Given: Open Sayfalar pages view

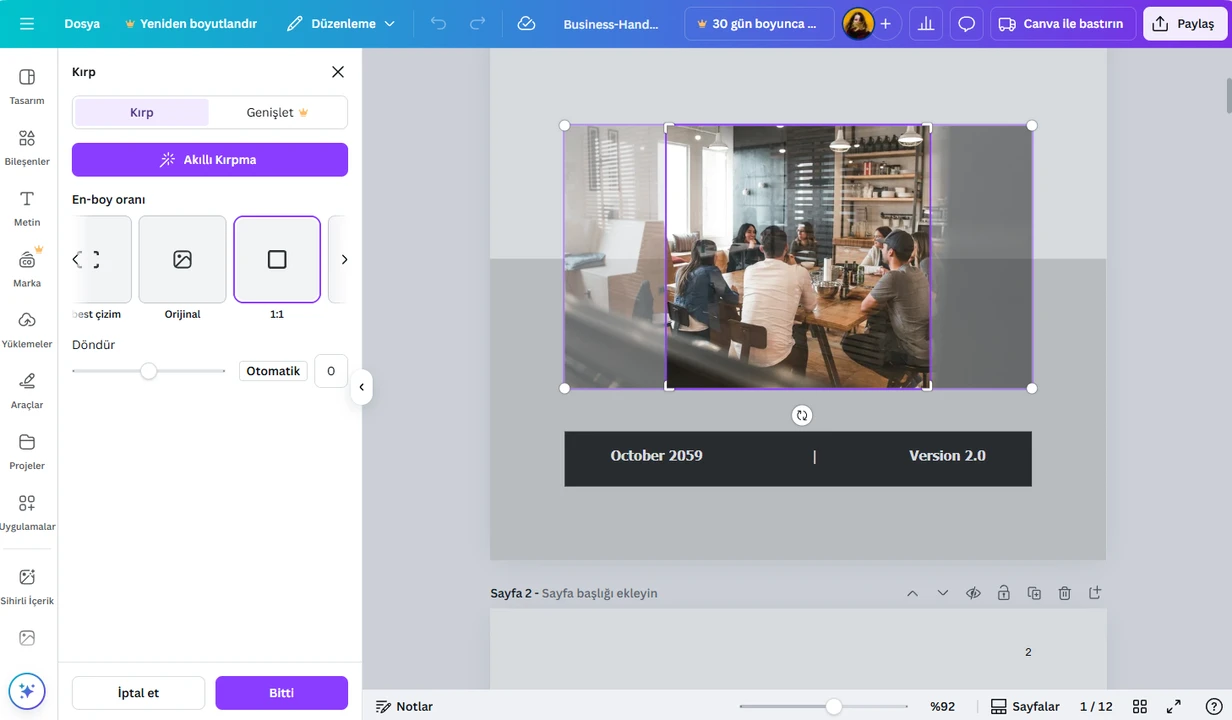Looking at the screenshot, I should tap(1025, 706).
